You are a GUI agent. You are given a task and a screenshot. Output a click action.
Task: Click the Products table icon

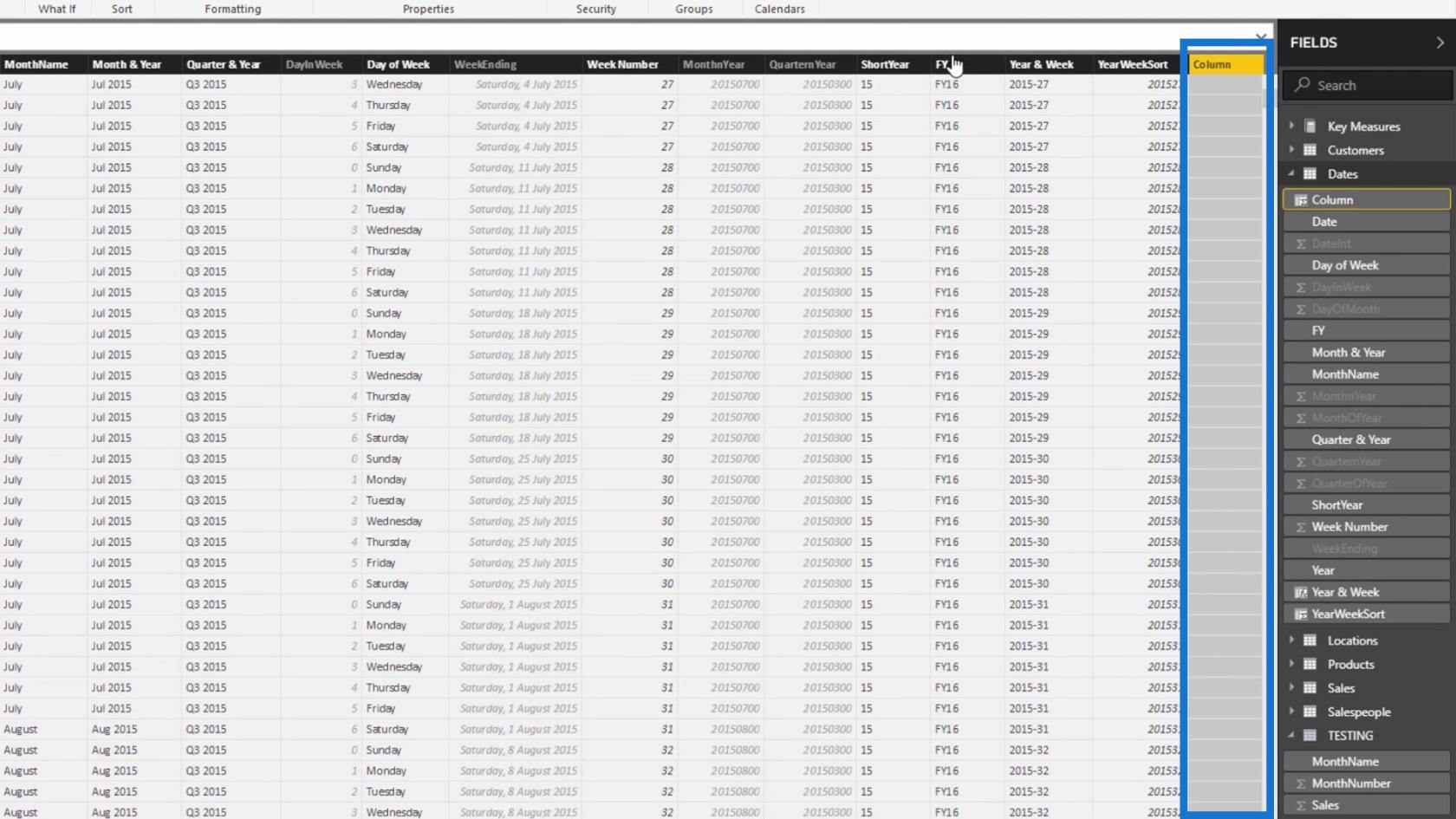click(x=1310, y=664)
